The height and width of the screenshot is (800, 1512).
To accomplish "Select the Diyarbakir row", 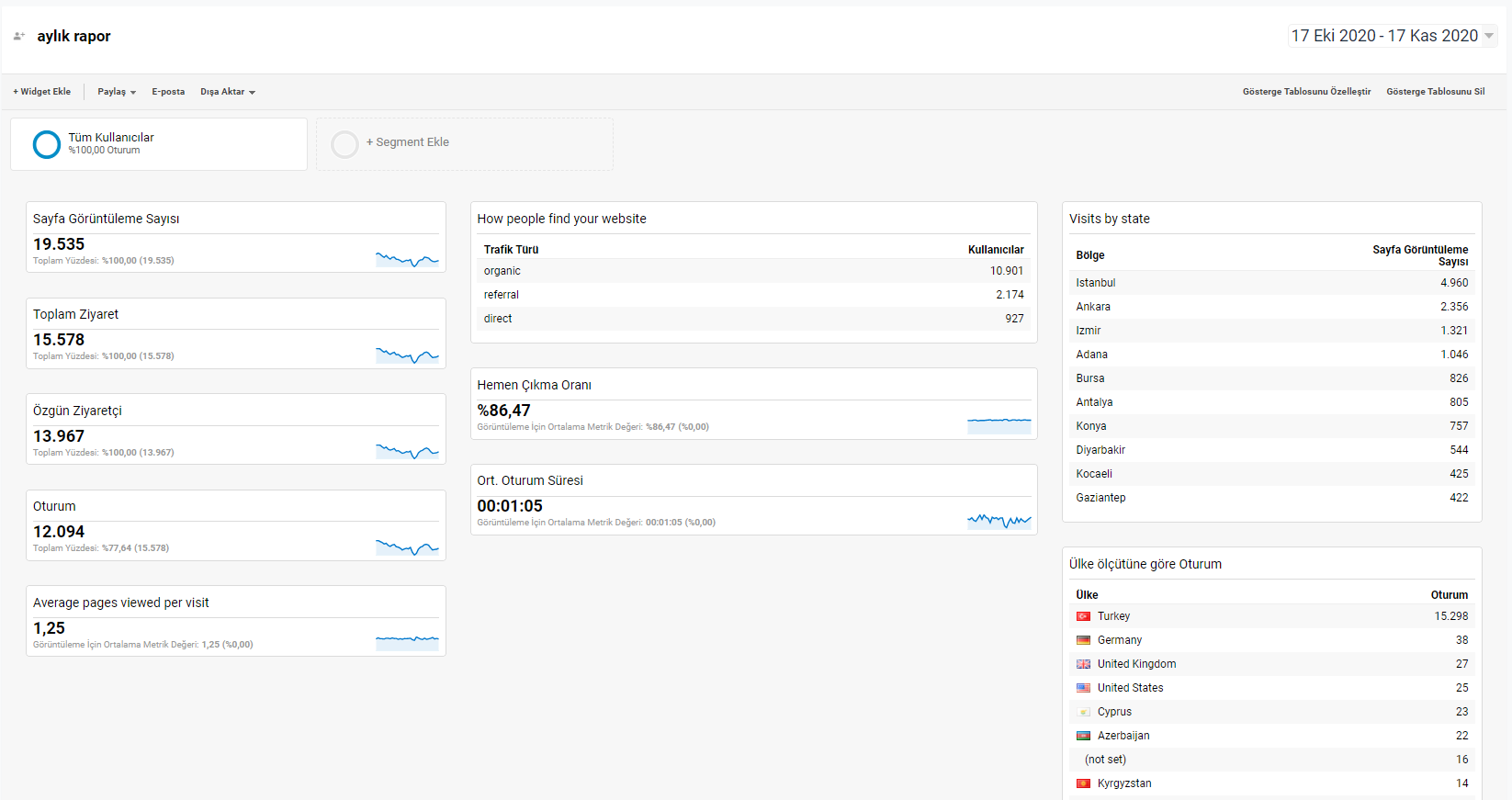I will (1272, 450).
